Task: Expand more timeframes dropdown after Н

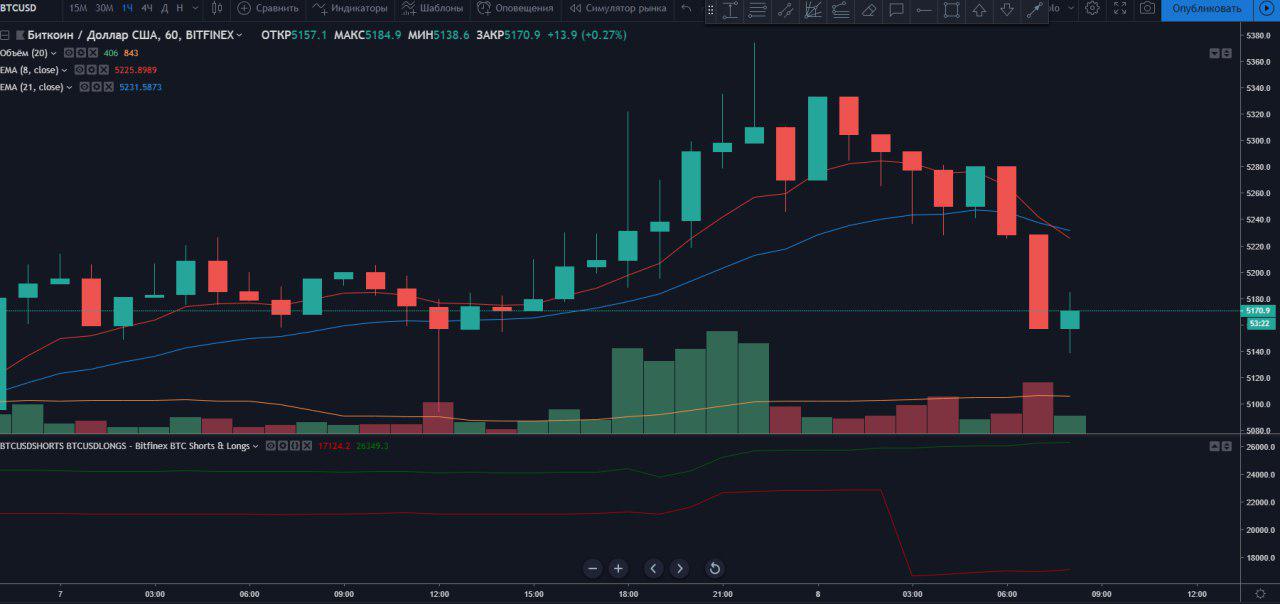Action: [194, 8]
